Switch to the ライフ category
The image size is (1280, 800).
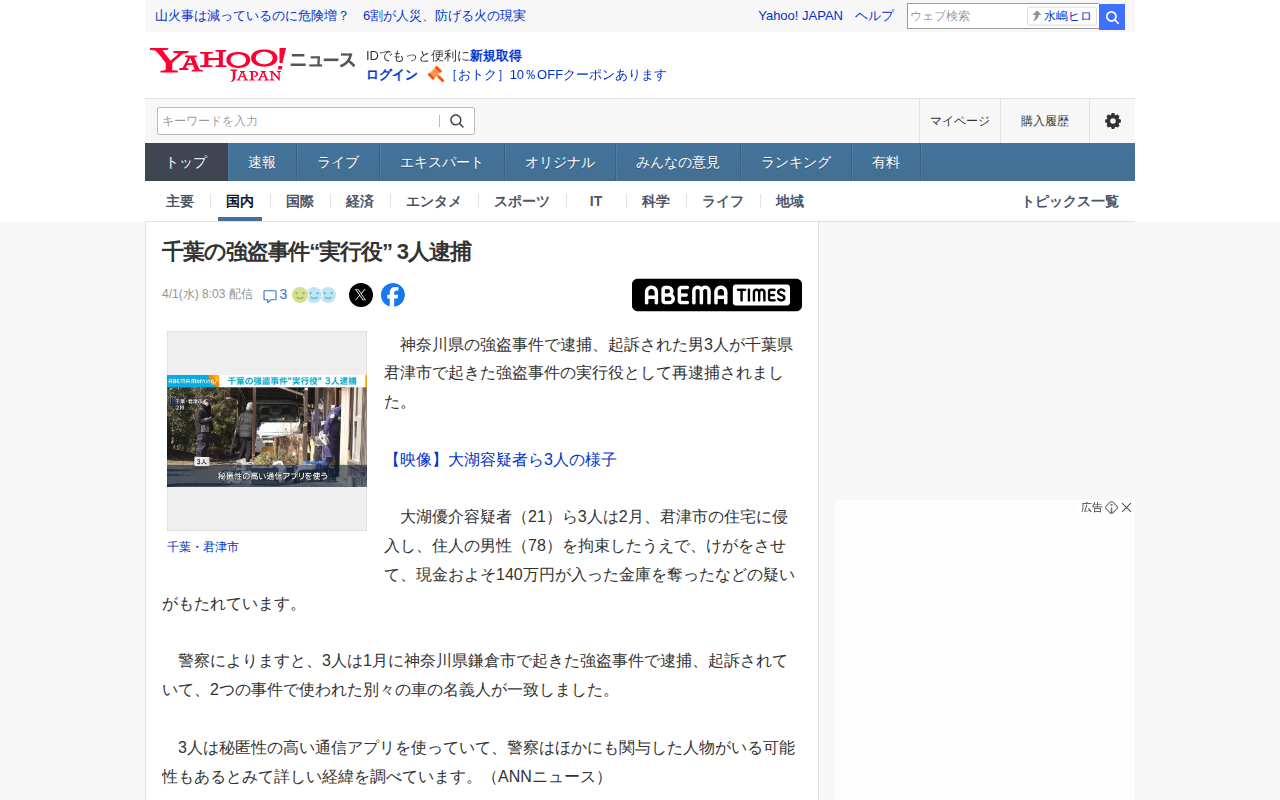pos(723,201)
